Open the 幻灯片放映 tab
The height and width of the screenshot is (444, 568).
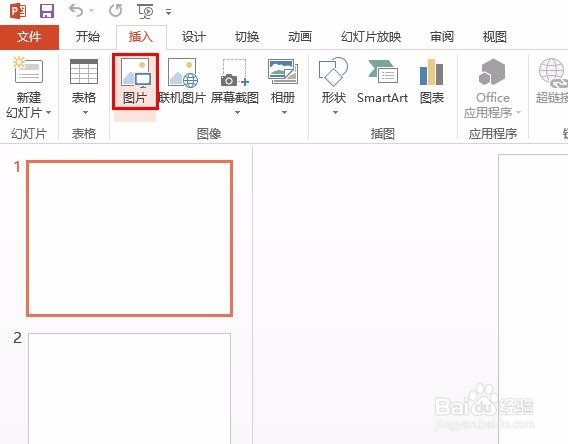point(371,37)
